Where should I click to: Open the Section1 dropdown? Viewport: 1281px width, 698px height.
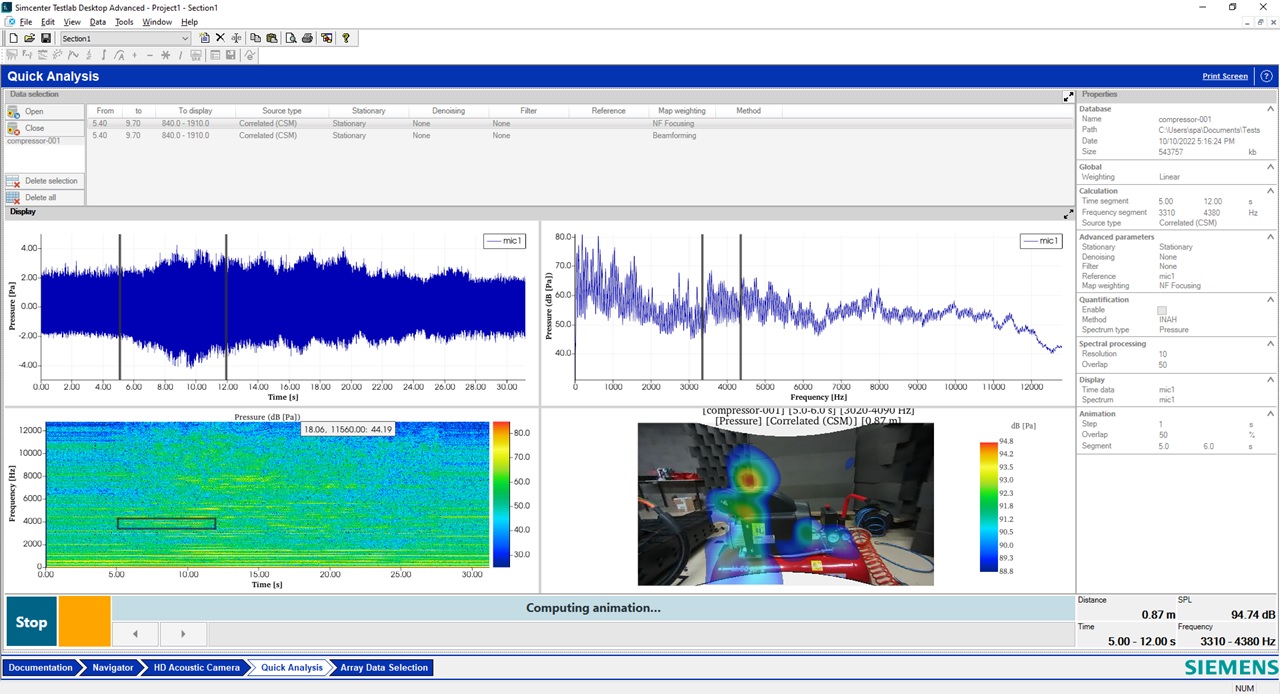(x=184, y=38)
